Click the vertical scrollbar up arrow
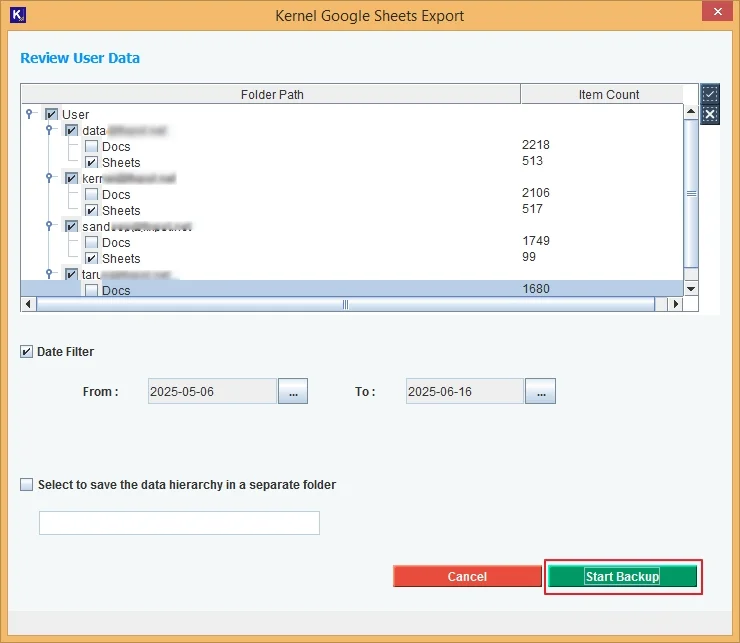Viewport: 740px width, 643px height. (691, 113)
